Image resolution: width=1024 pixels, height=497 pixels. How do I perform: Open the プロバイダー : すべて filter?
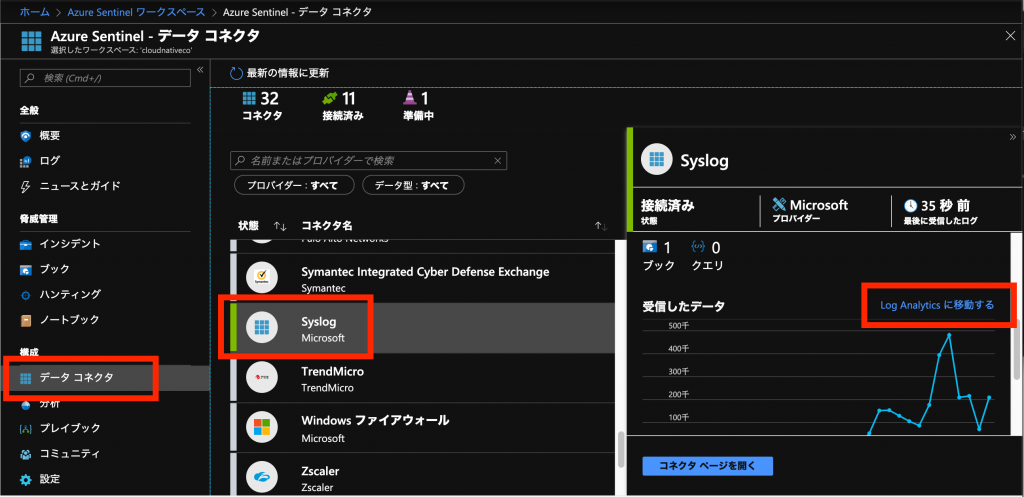[x=294, y=185]
